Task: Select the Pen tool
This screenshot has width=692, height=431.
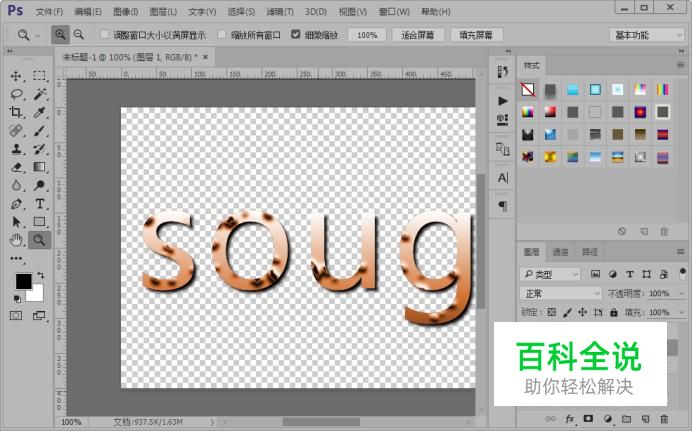Action: tap(16, 204)
